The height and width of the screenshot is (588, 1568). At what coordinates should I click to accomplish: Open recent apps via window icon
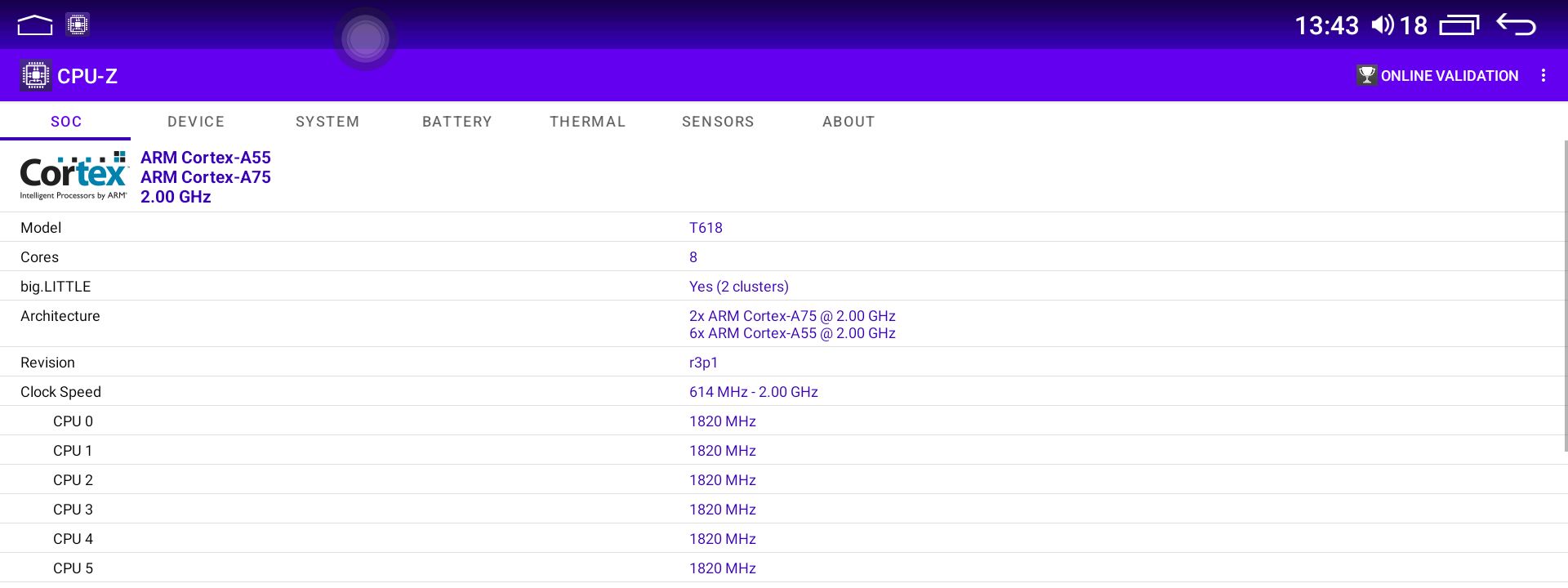[x=1459, y=25]
